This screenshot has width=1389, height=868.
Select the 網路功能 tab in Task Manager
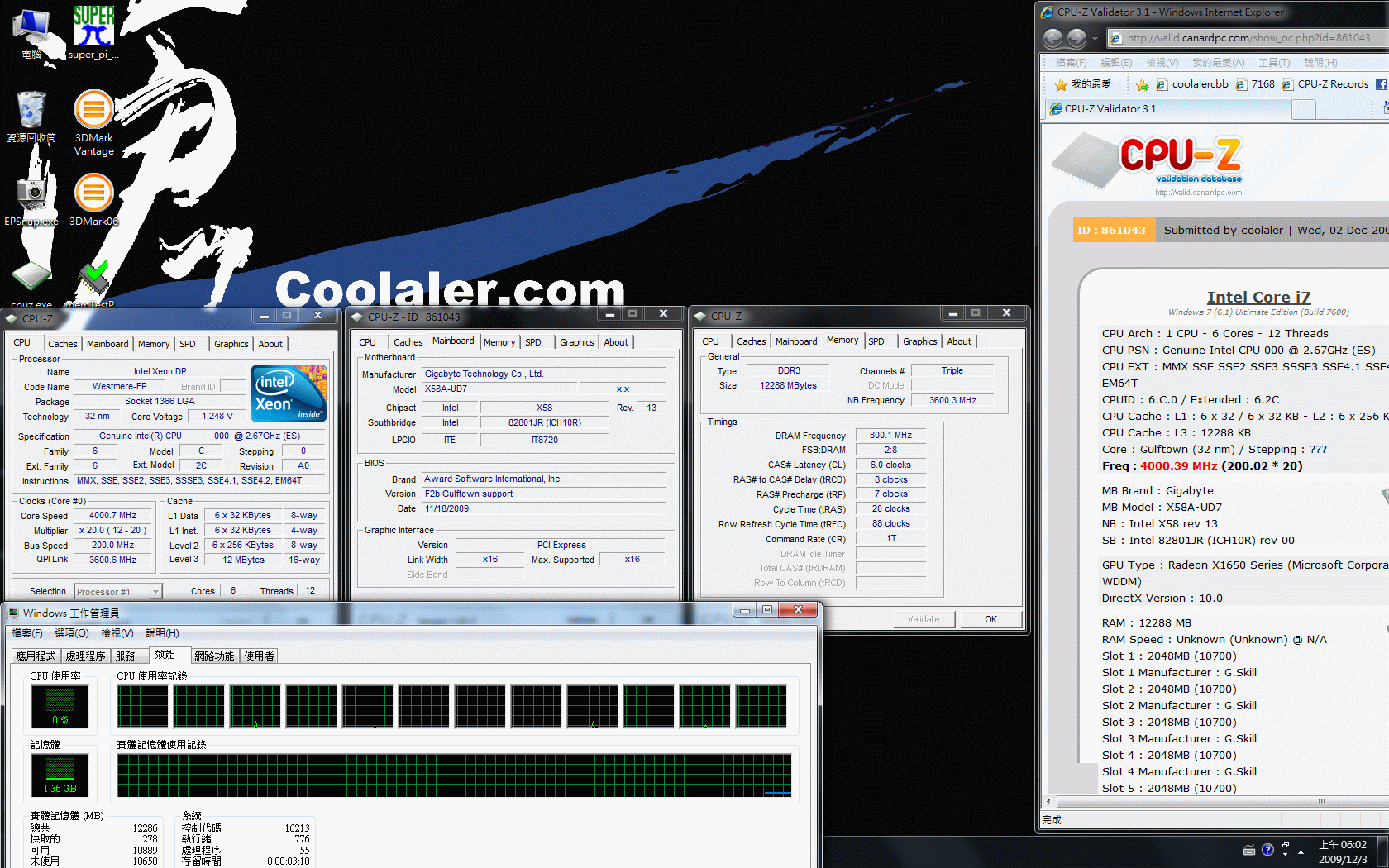(x=214, y=656)
